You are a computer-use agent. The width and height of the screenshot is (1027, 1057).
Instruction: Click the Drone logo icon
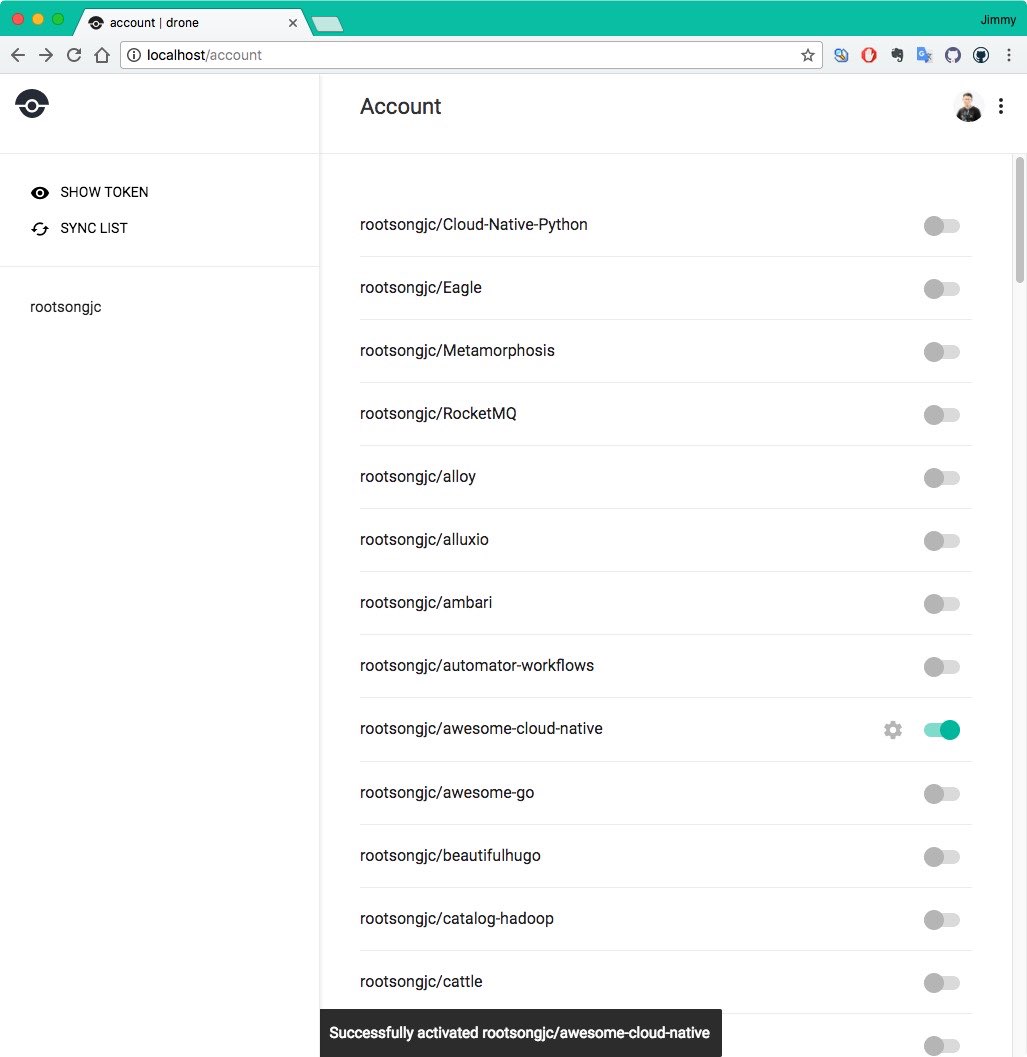32,104
